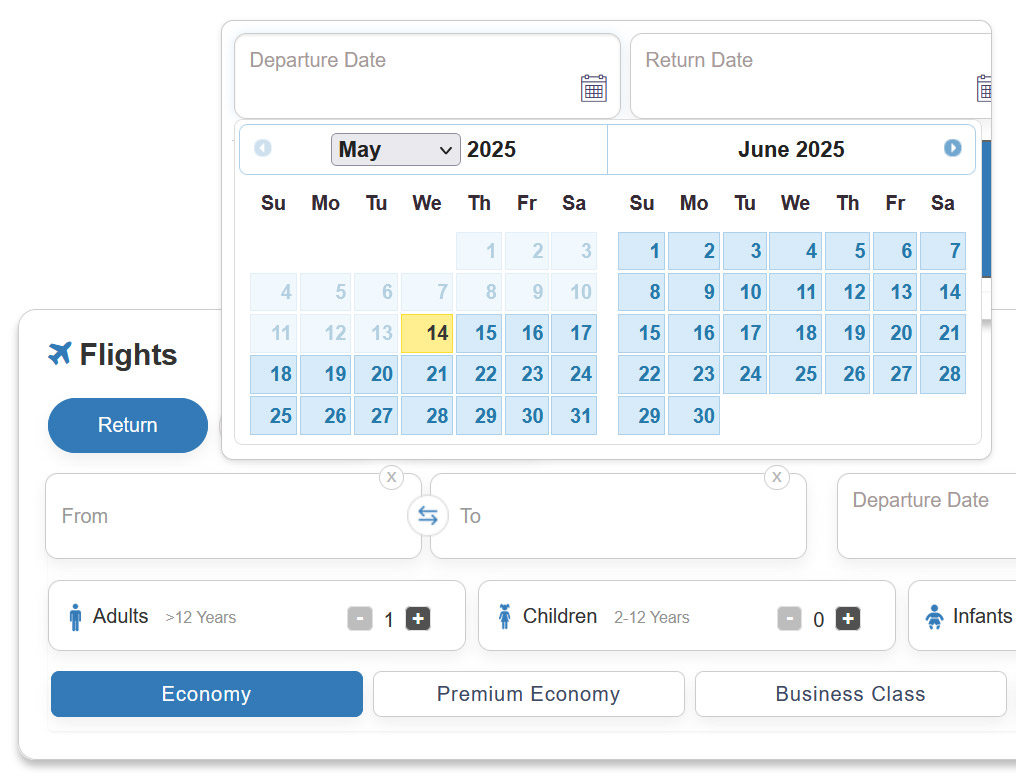Increase Adults count with plus
Viewport: 1016px width, 784px height.
[x=418, y=618]
